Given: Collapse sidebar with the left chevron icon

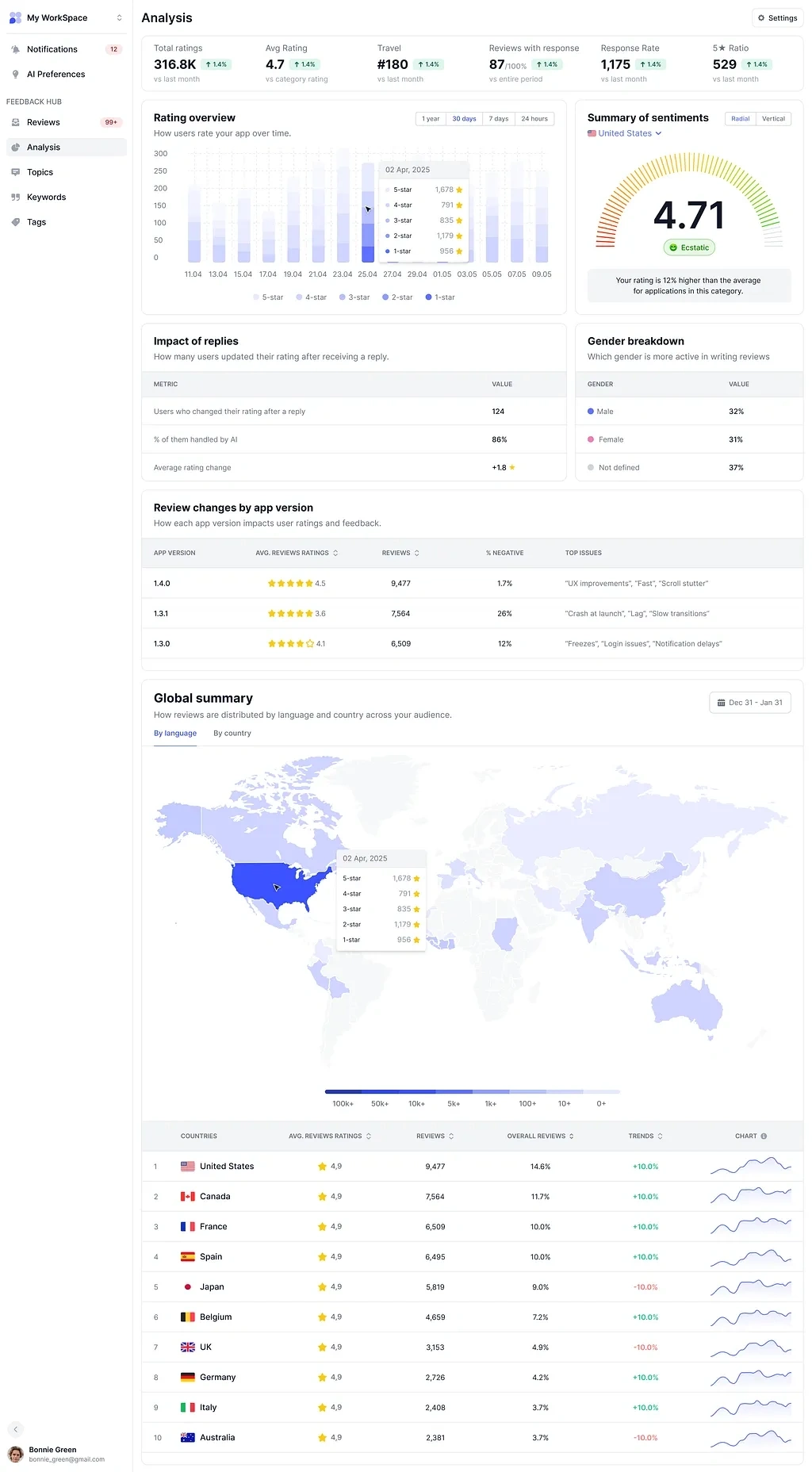Looking at the screenshot, I should click(x=16, y=1429).
